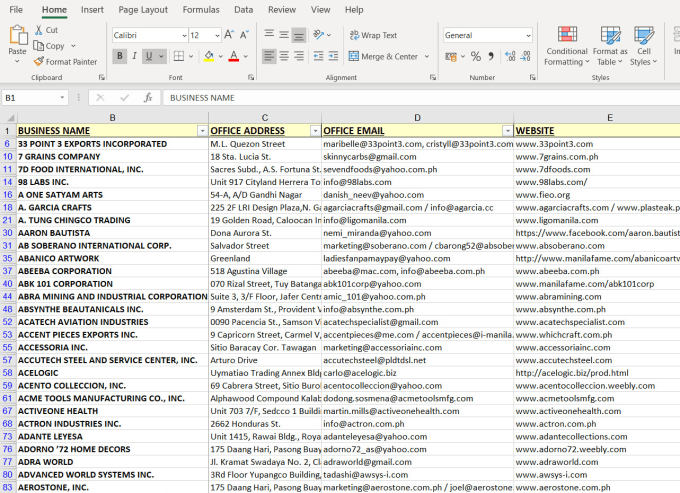Open the Help tab
Viewport: 680px width, 493px height.
pyautogui.click(x=354, y=10)
